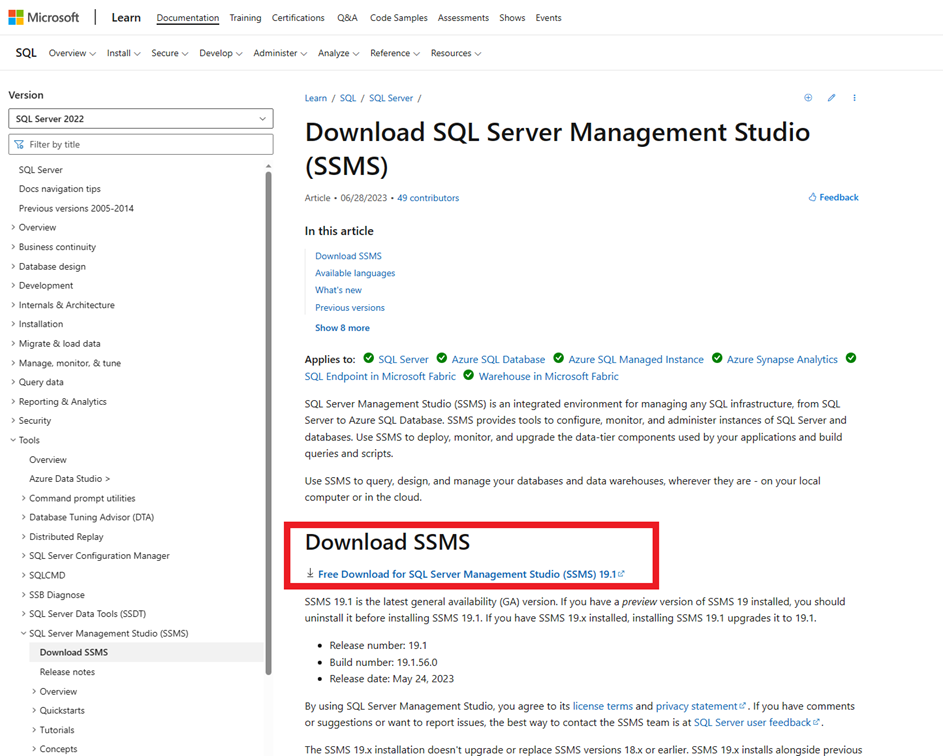The width and height of the screenshot is (943, 756).
Task: Click the Filter by title input field
Action: [x=141, y=144]
